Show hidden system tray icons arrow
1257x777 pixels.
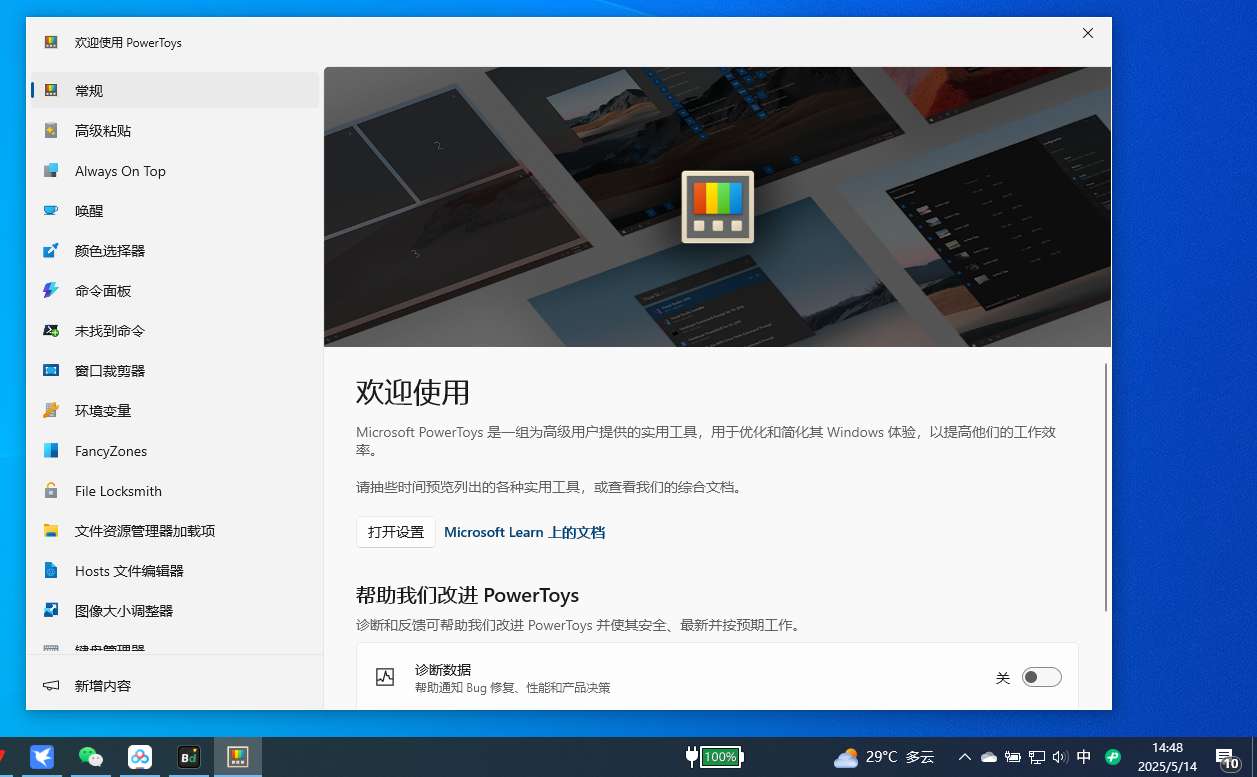pos(964,757)
